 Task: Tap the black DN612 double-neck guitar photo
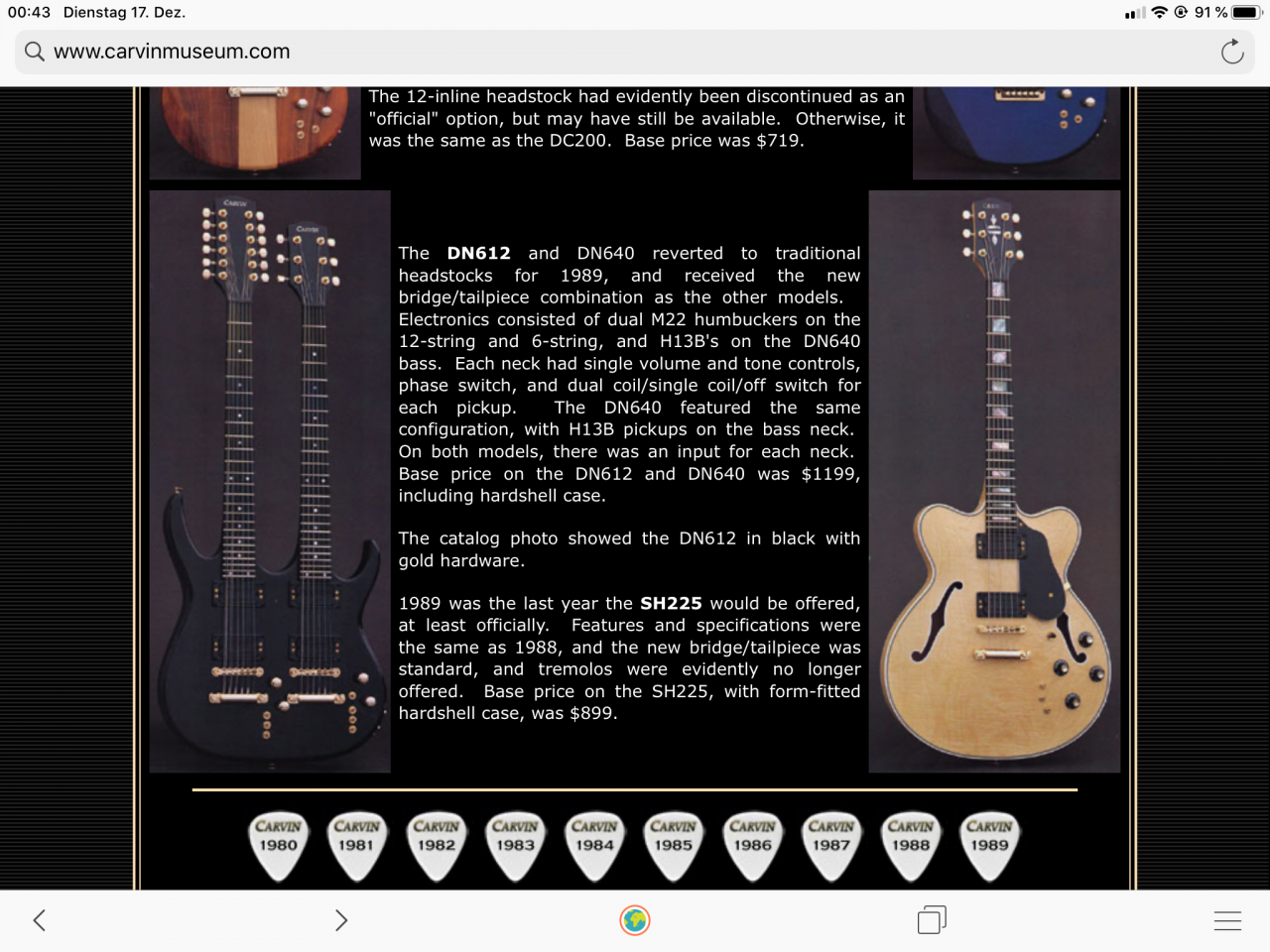[270, 481]
